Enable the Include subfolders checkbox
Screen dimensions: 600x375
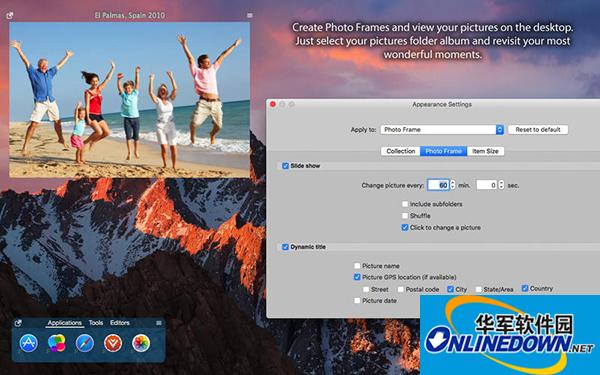pos(405,204)
